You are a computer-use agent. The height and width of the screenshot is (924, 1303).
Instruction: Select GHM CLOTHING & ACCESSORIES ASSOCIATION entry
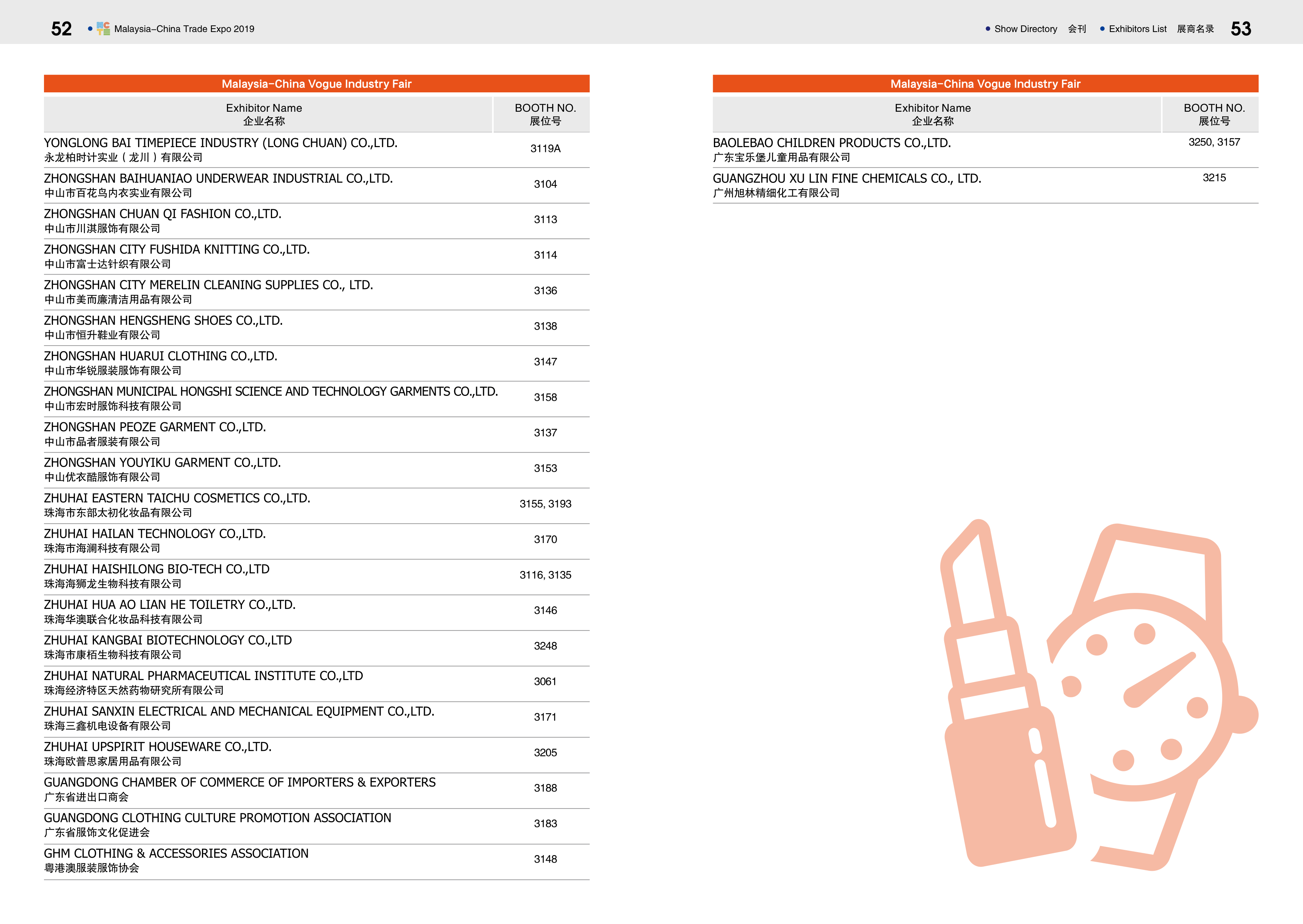pos(177,860)
